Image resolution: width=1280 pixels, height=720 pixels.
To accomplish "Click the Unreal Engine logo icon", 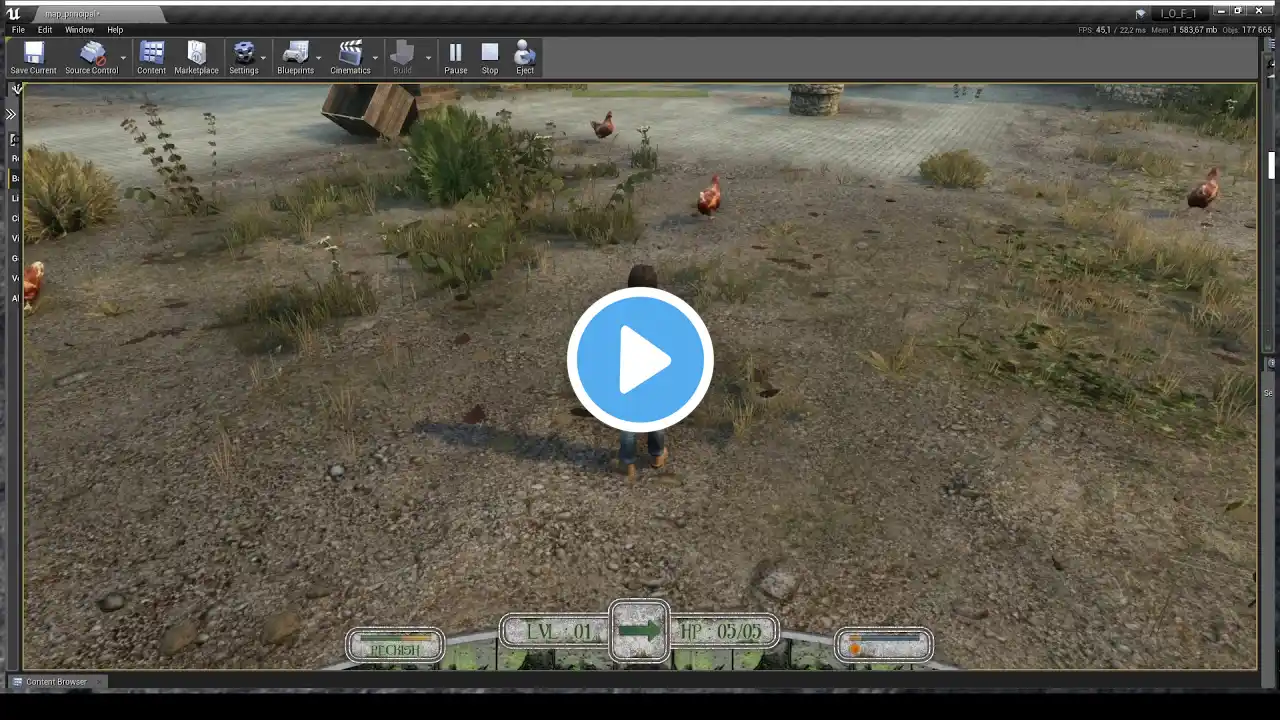I will [x=13, y=13].
